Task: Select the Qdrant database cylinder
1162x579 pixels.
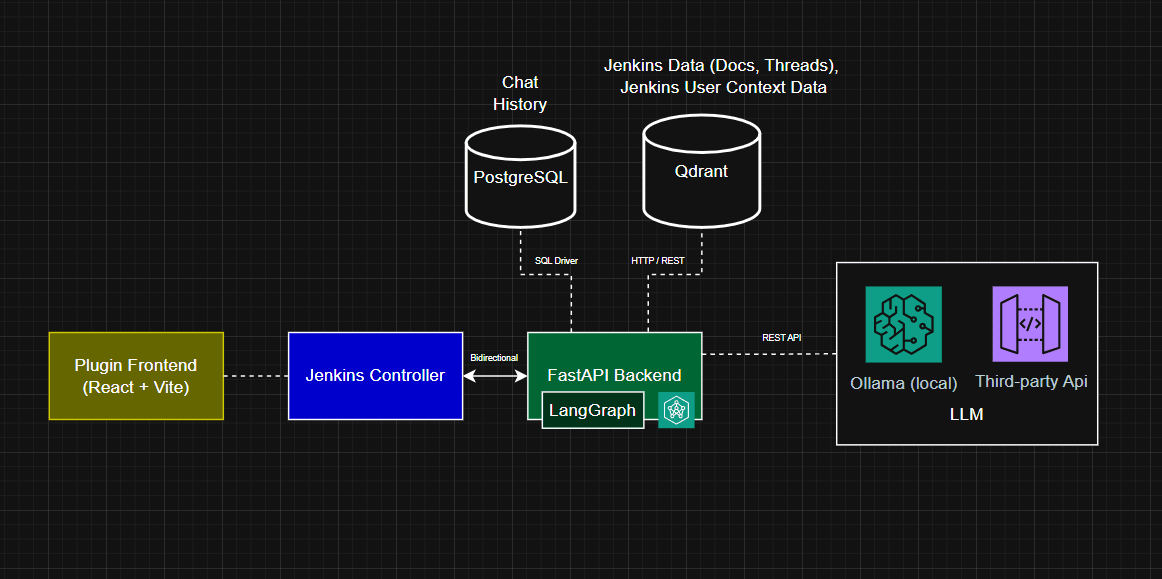Action: pos(701,171)
